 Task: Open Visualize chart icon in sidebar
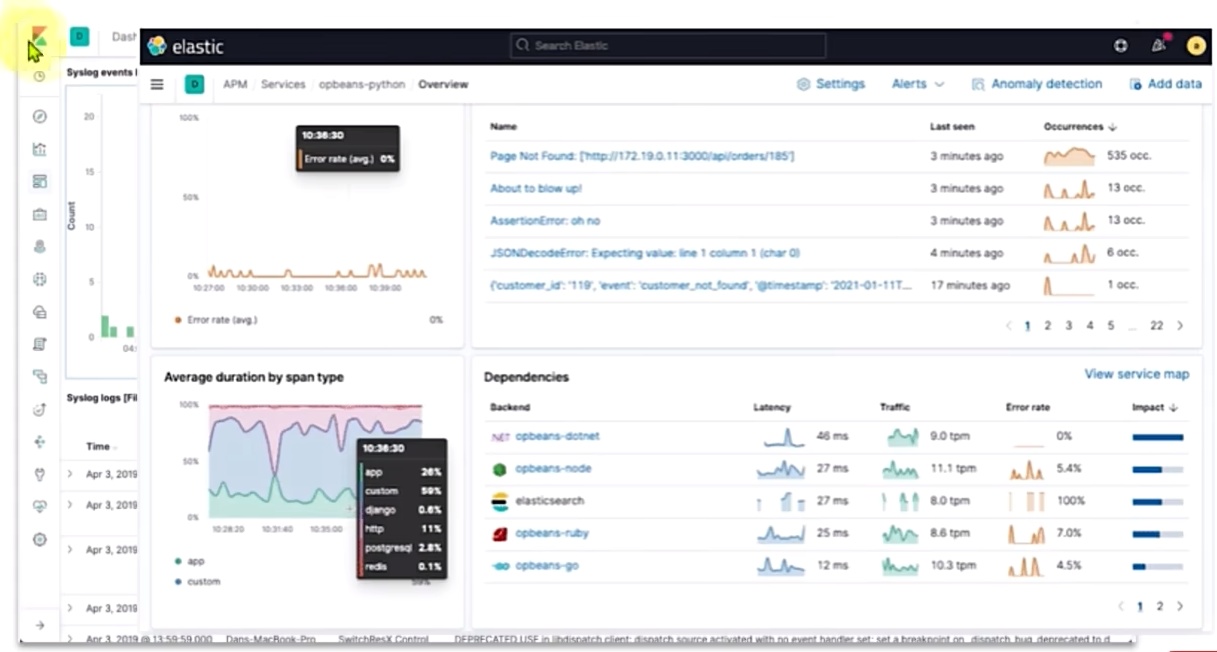(40, 150)
